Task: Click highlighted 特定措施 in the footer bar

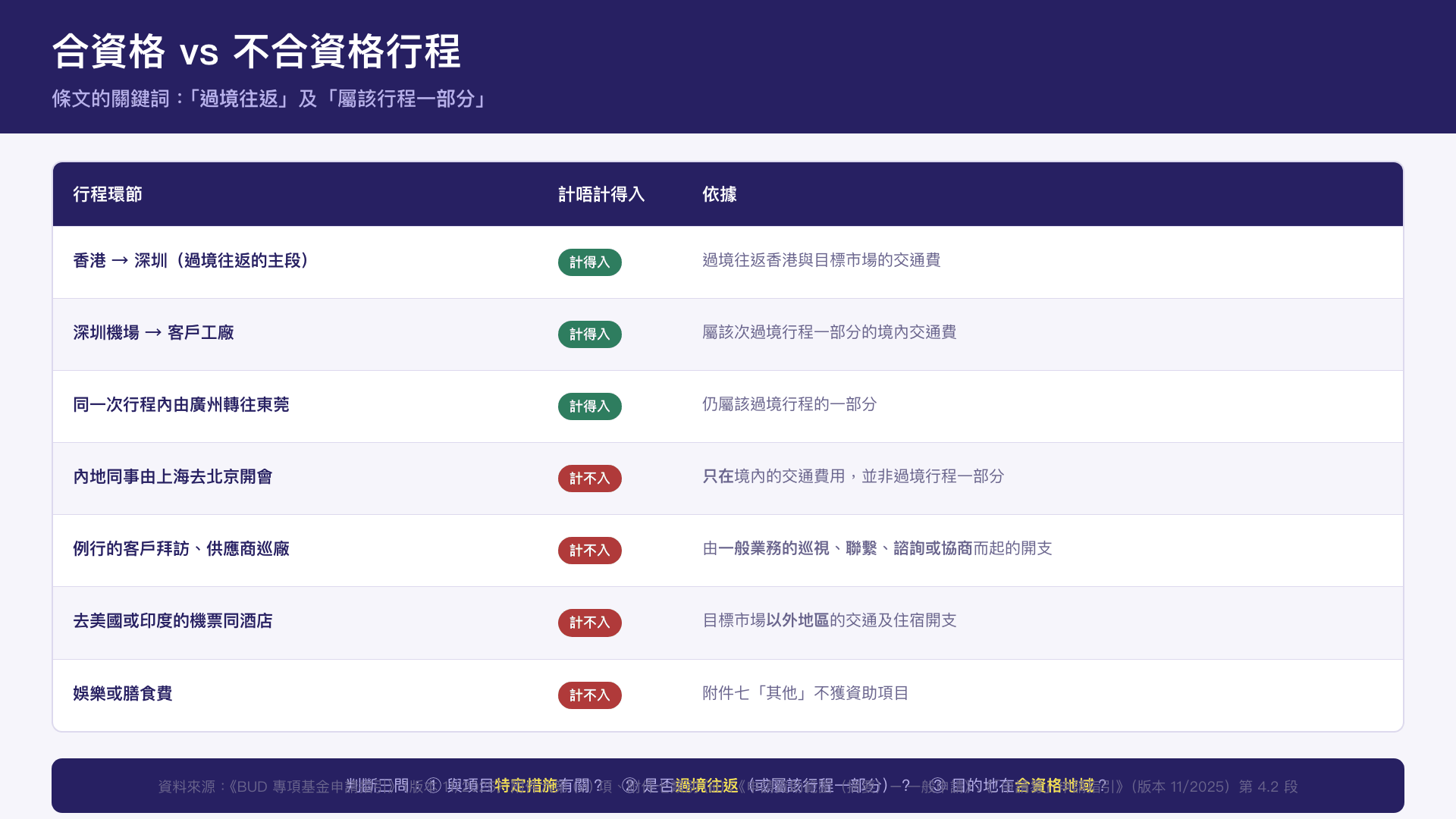Action: point(526,786)
